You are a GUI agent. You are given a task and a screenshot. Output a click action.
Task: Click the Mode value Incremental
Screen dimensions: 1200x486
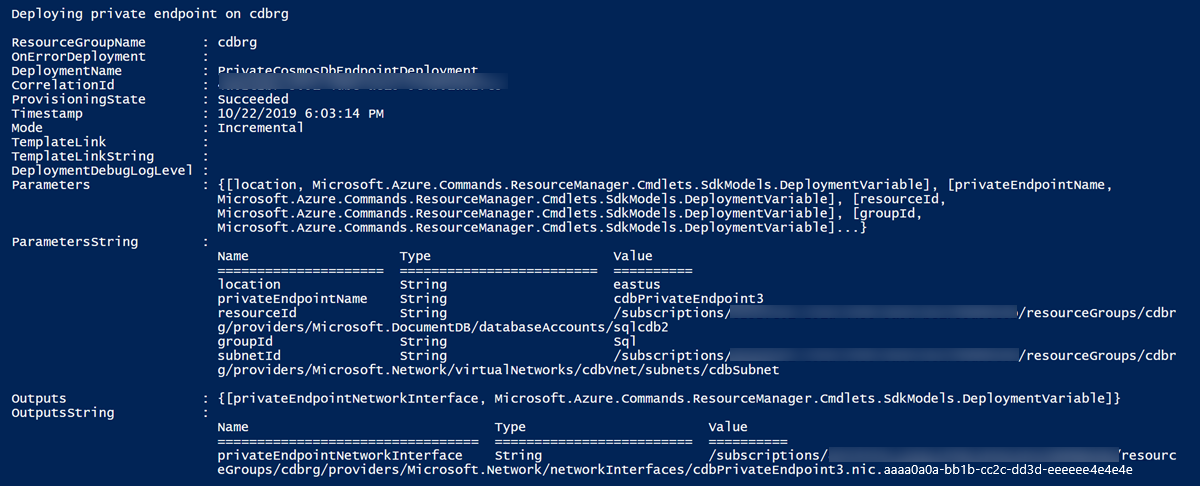click(260, 128)
